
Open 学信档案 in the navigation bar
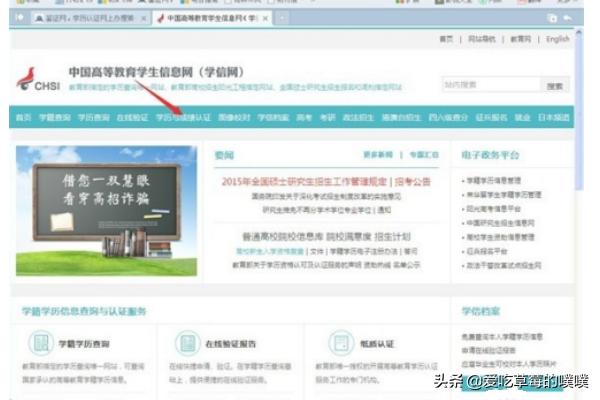tap(273, 117)
